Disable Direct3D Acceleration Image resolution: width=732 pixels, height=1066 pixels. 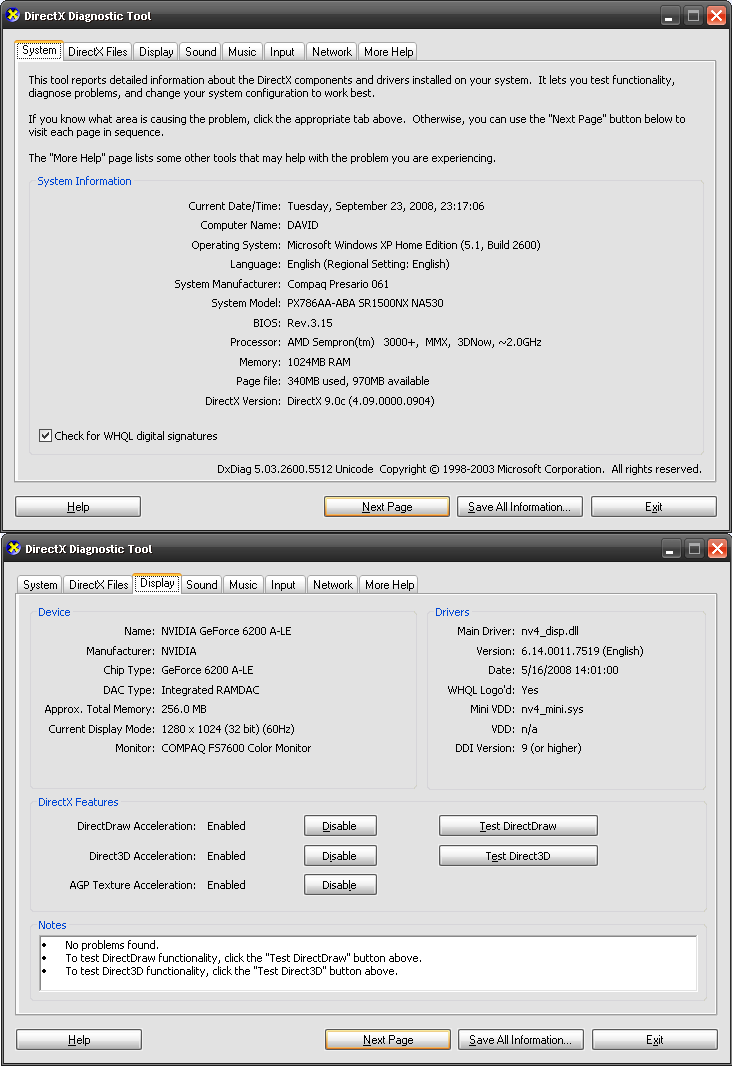click(x=340, y=856)
